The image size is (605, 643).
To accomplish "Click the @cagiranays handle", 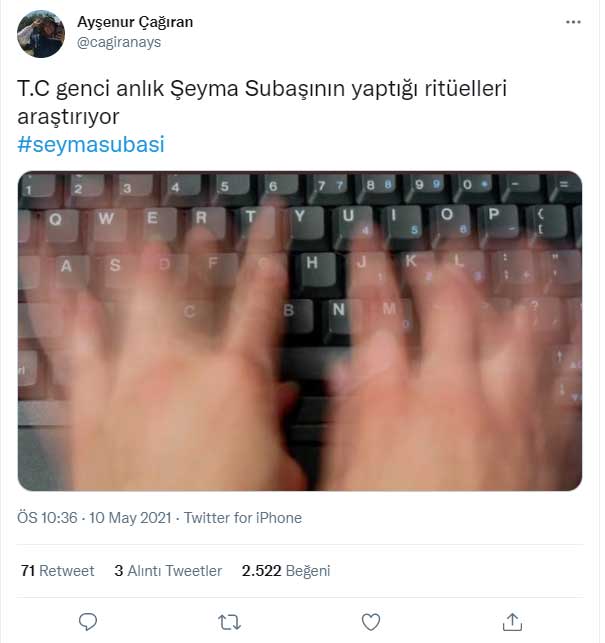I will (119, 42).
